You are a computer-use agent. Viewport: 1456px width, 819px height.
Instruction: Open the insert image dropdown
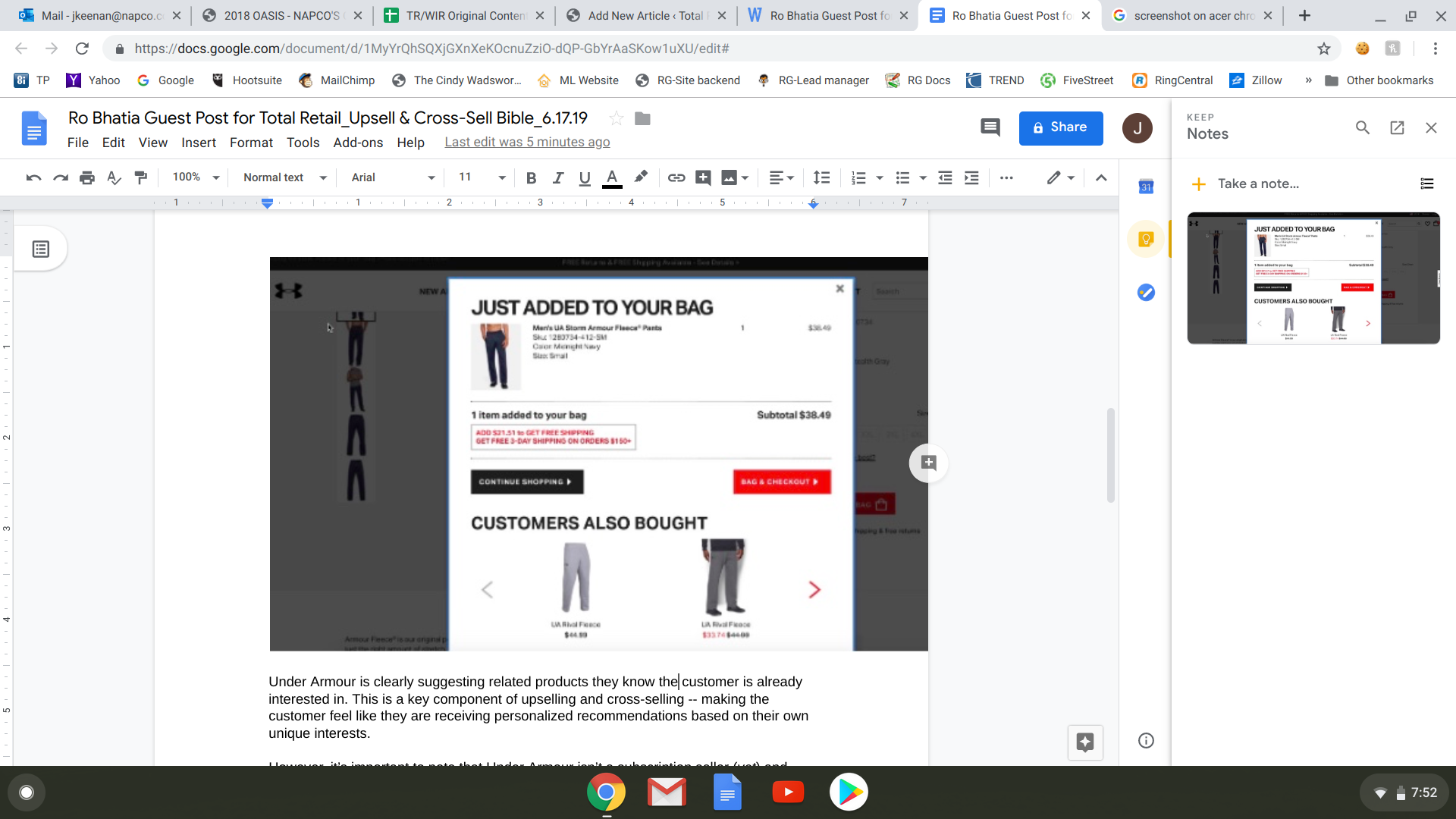(x=735, y=177)
